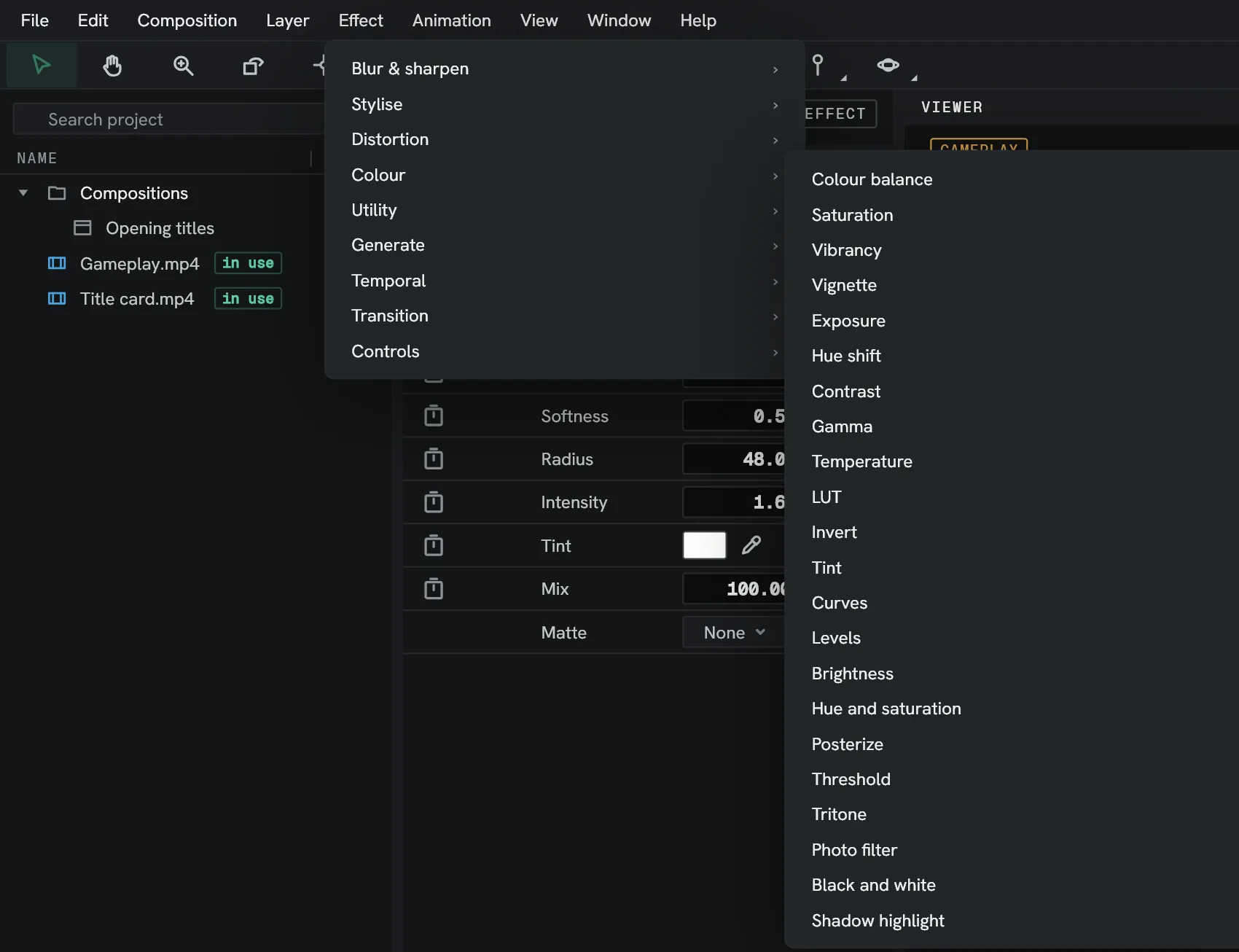
Task: Pick tint colour with eyedropper
Action: coord(751,545)
